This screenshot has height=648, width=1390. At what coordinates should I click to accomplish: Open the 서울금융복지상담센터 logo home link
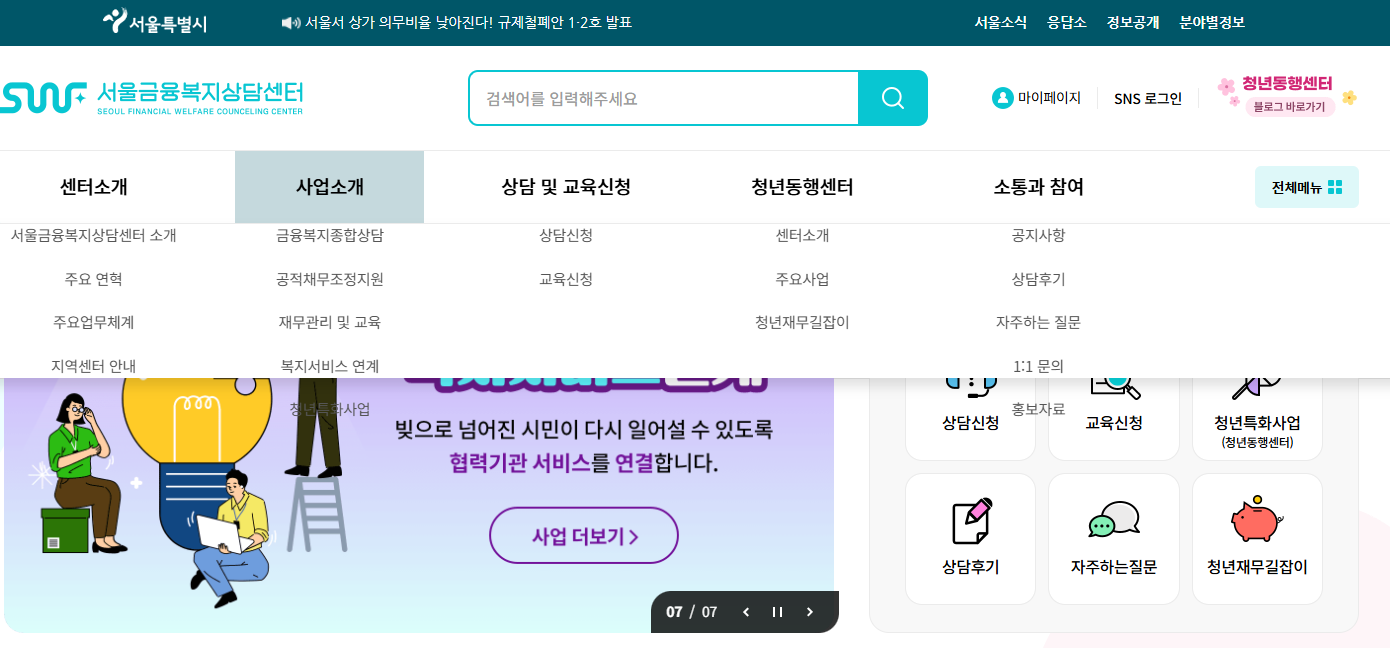[151, 98]
